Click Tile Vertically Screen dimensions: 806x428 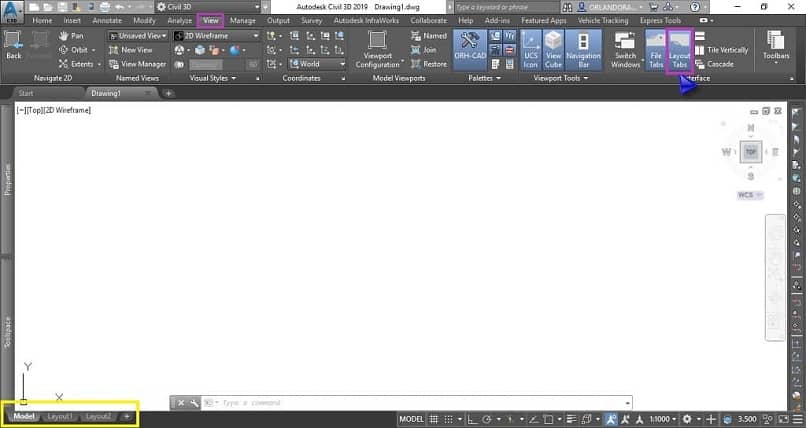722,50
